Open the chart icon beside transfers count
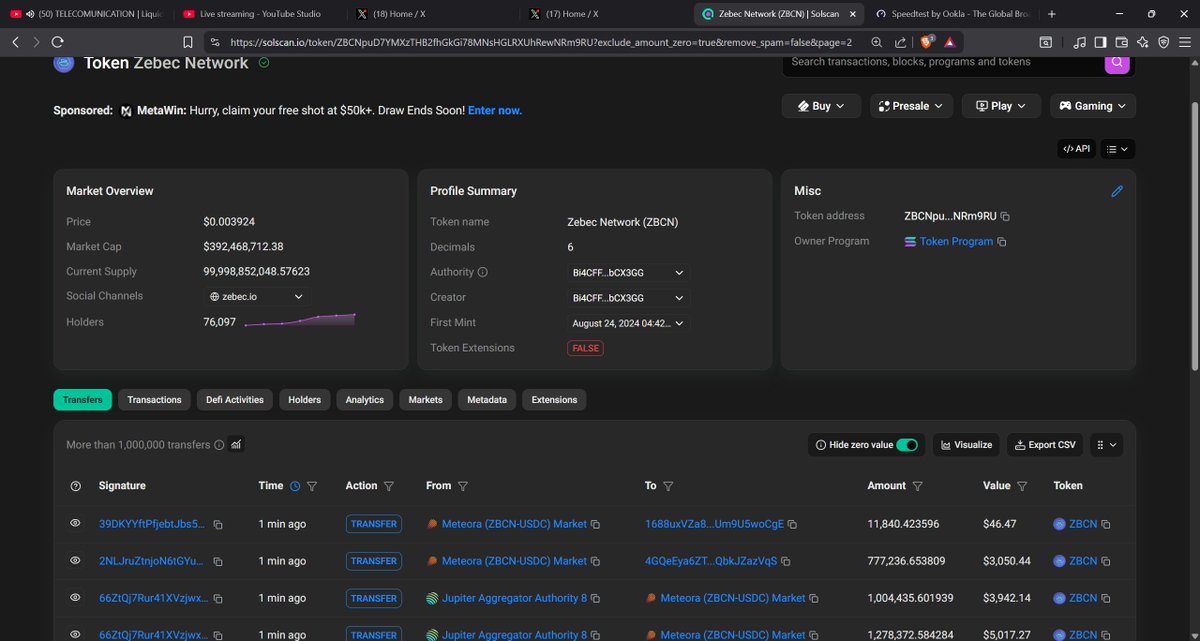Image resolution: width=1200 pixels, height=641 pixels. click(236, 444)
